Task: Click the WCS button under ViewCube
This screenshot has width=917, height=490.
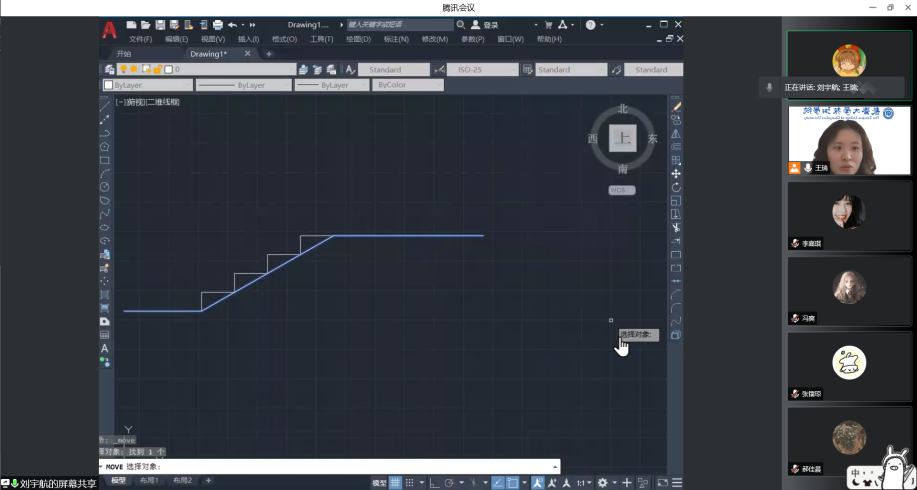Action: tap(622, 190)
